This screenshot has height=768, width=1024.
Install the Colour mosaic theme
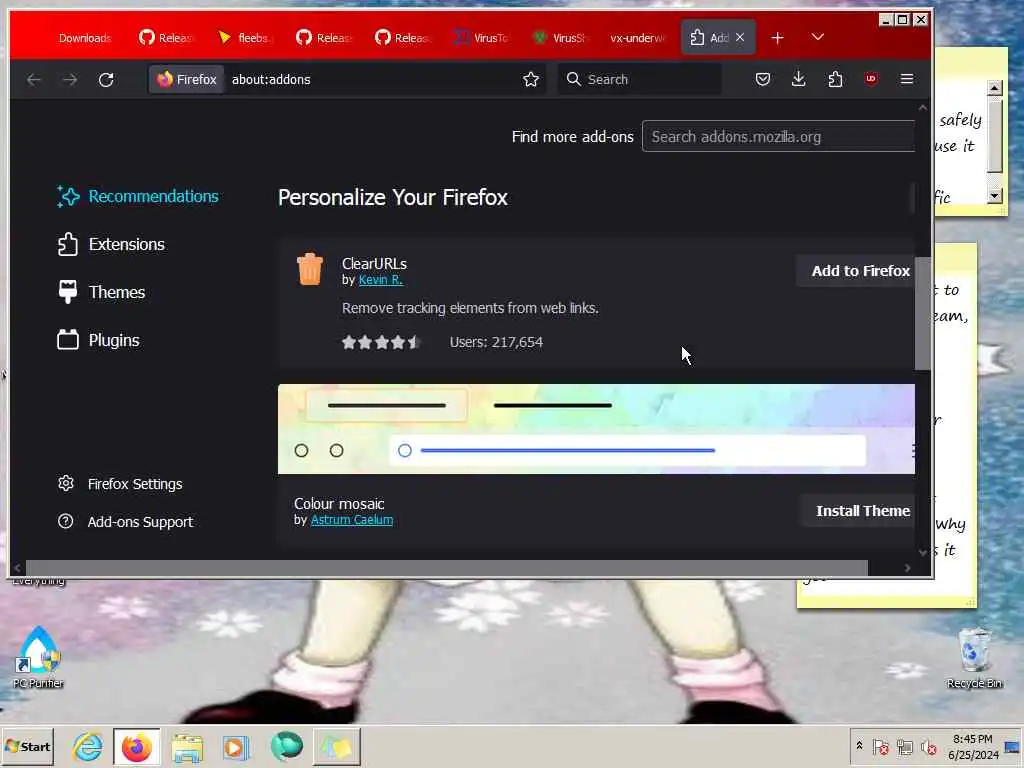pos(858,511)
